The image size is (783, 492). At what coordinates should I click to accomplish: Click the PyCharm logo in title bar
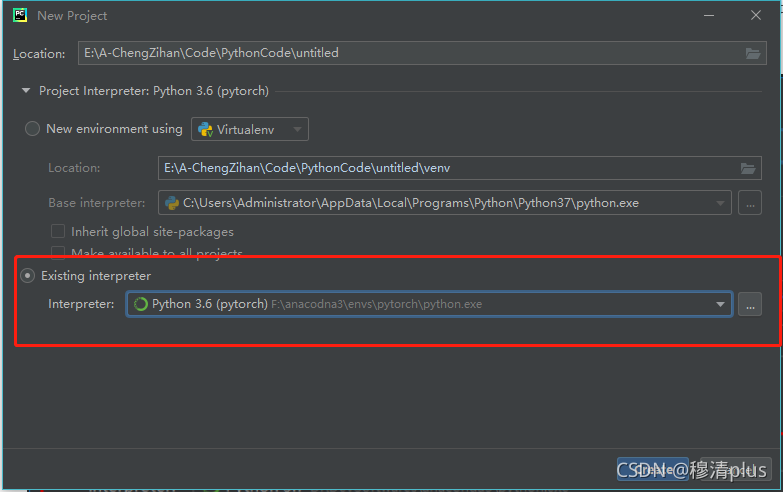pos(20,15)
